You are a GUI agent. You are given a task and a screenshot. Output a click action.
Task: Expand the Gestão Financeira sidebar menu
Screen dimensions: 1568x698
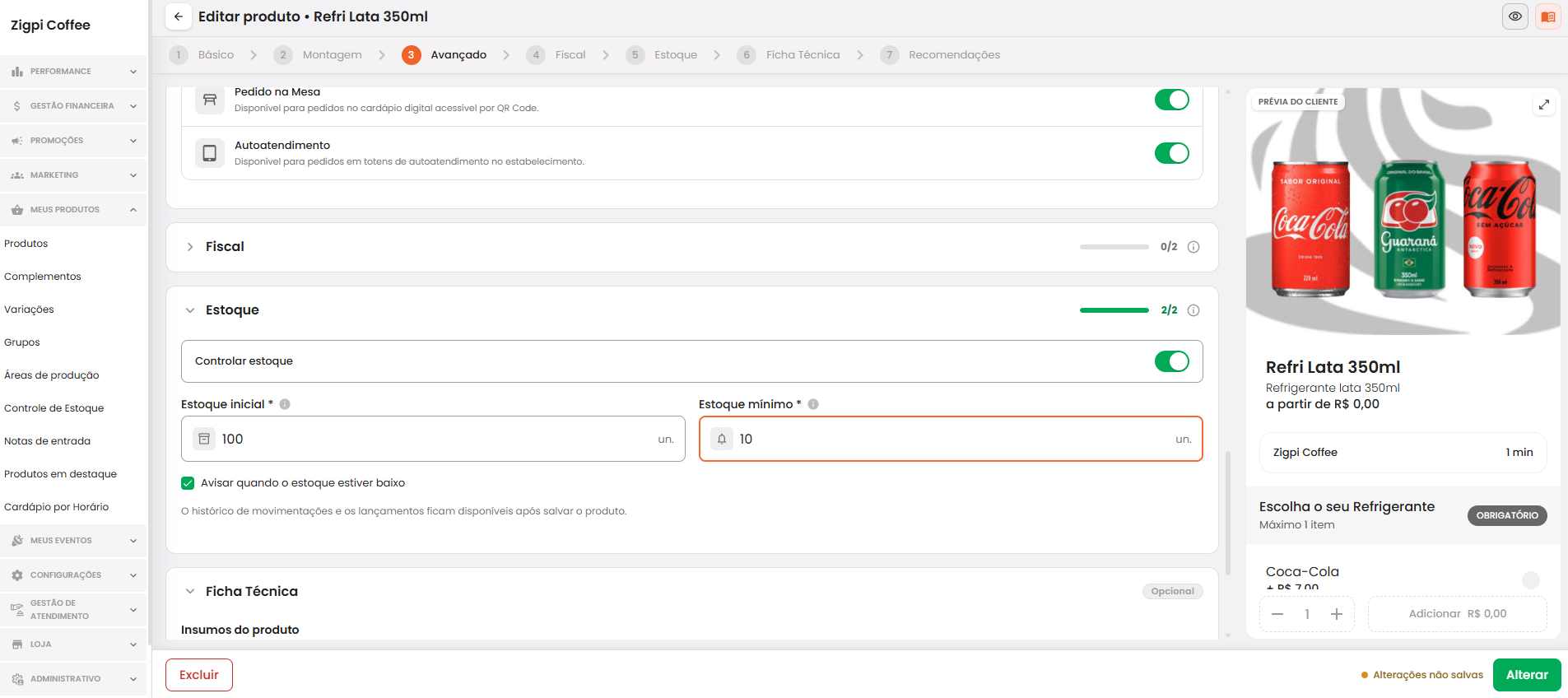click(133, 106)
